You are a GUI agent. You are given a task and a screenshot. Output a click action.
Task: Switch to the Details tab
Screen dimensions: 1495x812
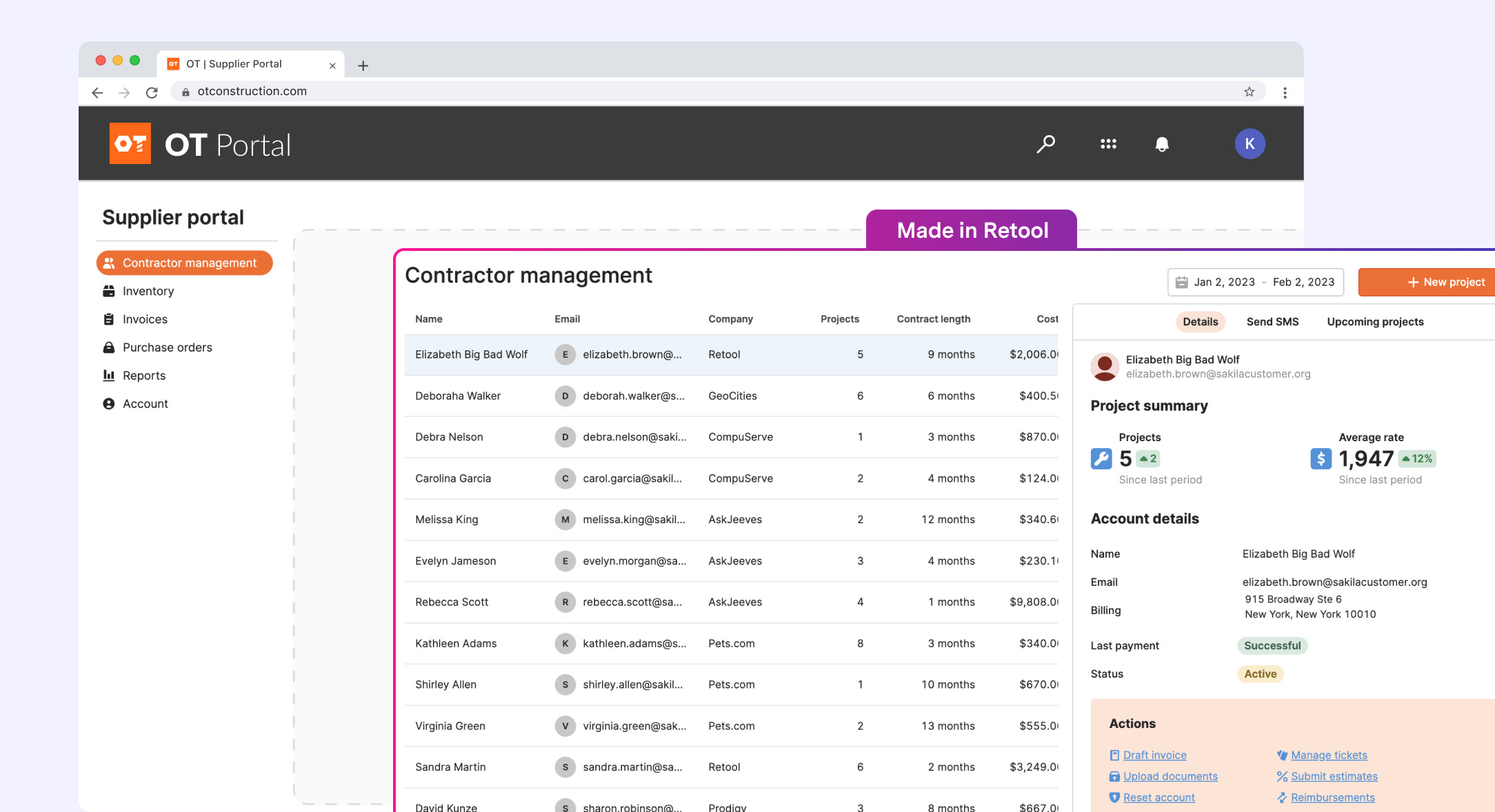(1200, 322)
